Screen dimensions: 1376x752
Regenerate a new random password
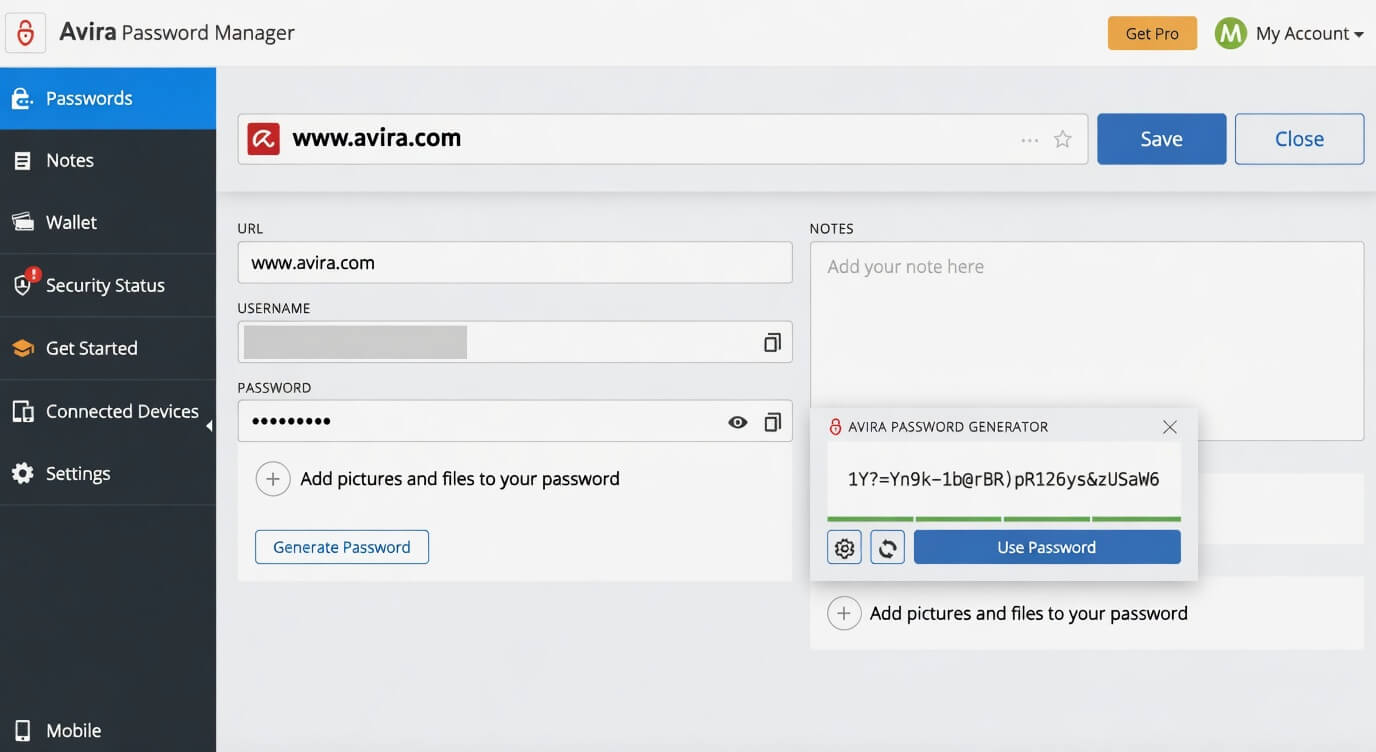888,547
